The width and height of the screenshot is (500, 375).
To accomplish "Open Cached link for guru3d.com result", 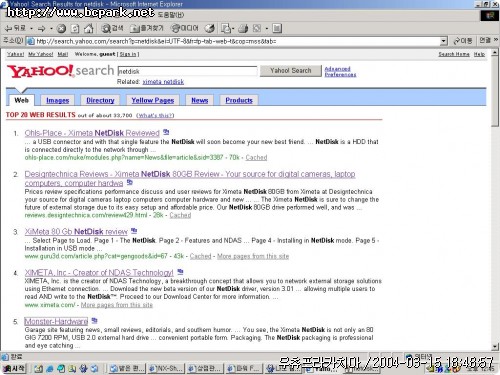I will (x=201, y=256).
